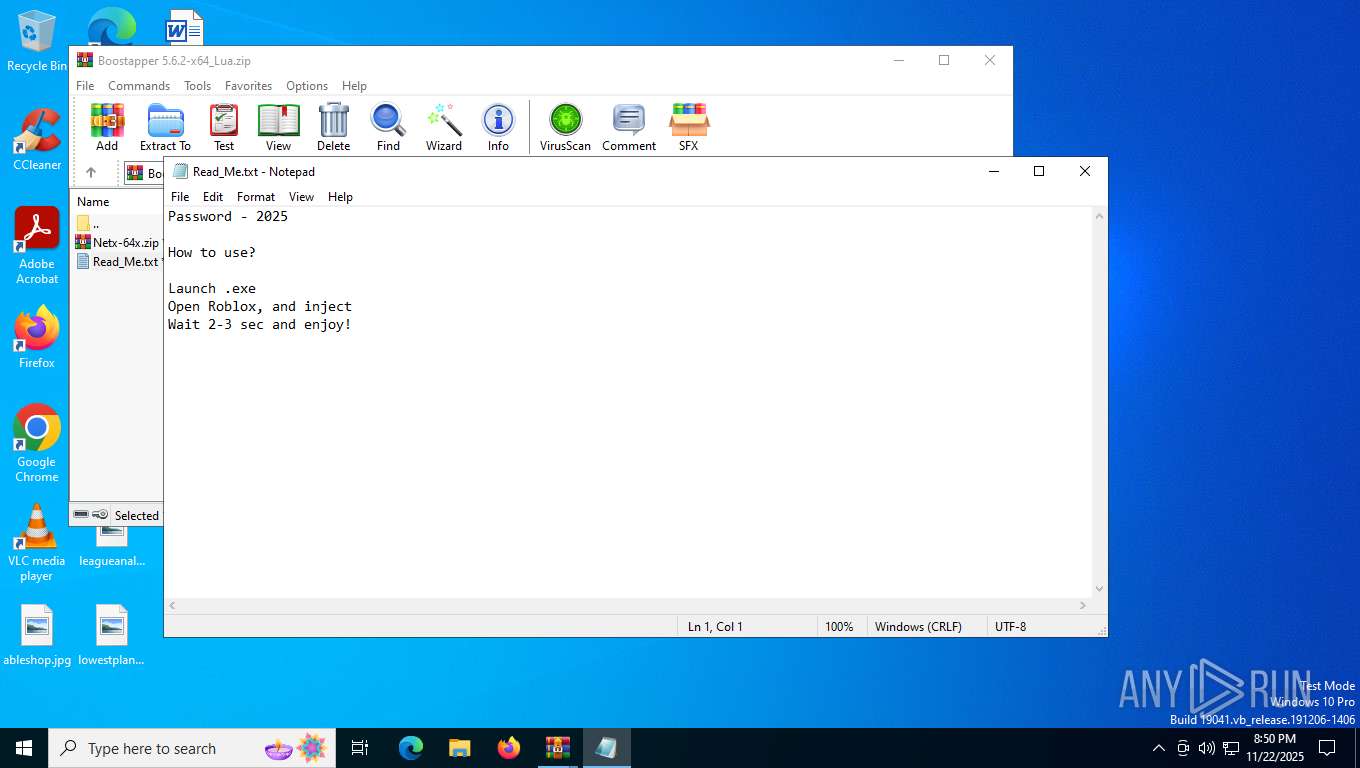The width and height of the screenshot is (1360, 768).
Task: Click 'Windows (CRLF)' in Notepad status bar
Action: click(918, 627)
